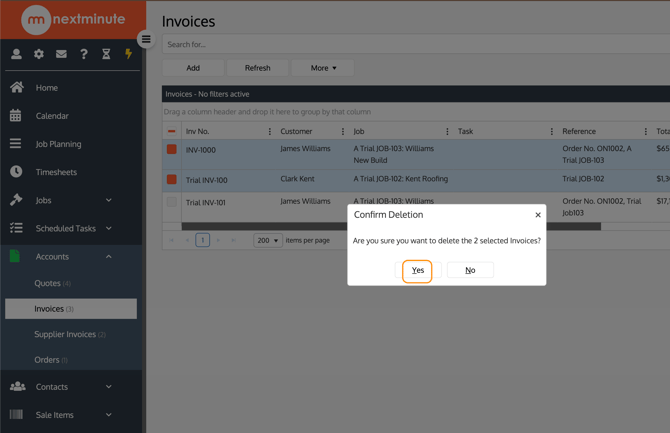The width and height of the screenshot is (670, 433).
Task: Check the Trial INV-101 row checkbox
Action: 172,201
